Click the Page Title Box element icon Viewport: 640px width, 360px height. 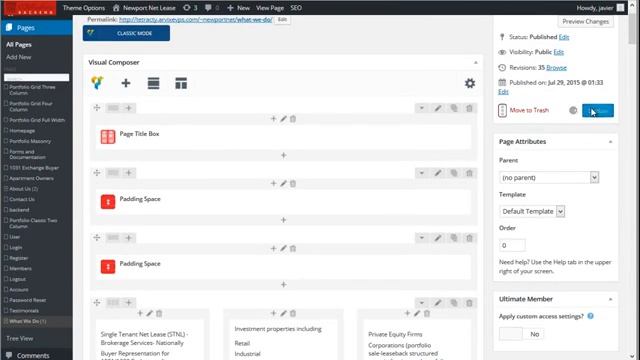108,137
